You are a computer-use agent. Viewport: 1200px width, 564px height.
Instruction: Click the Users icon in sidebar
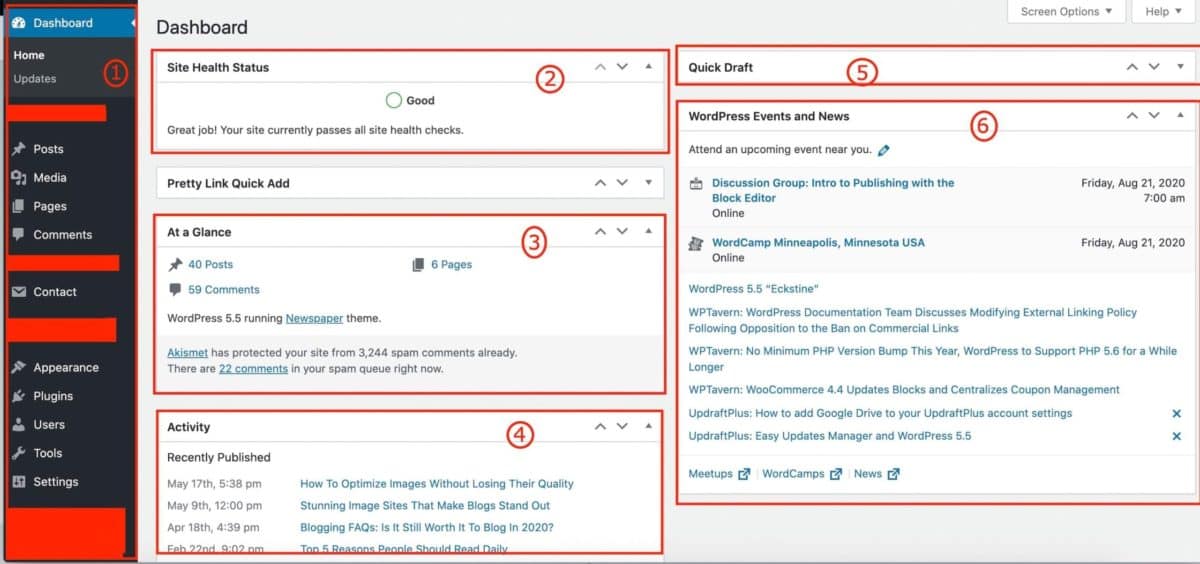click(19, 425)
